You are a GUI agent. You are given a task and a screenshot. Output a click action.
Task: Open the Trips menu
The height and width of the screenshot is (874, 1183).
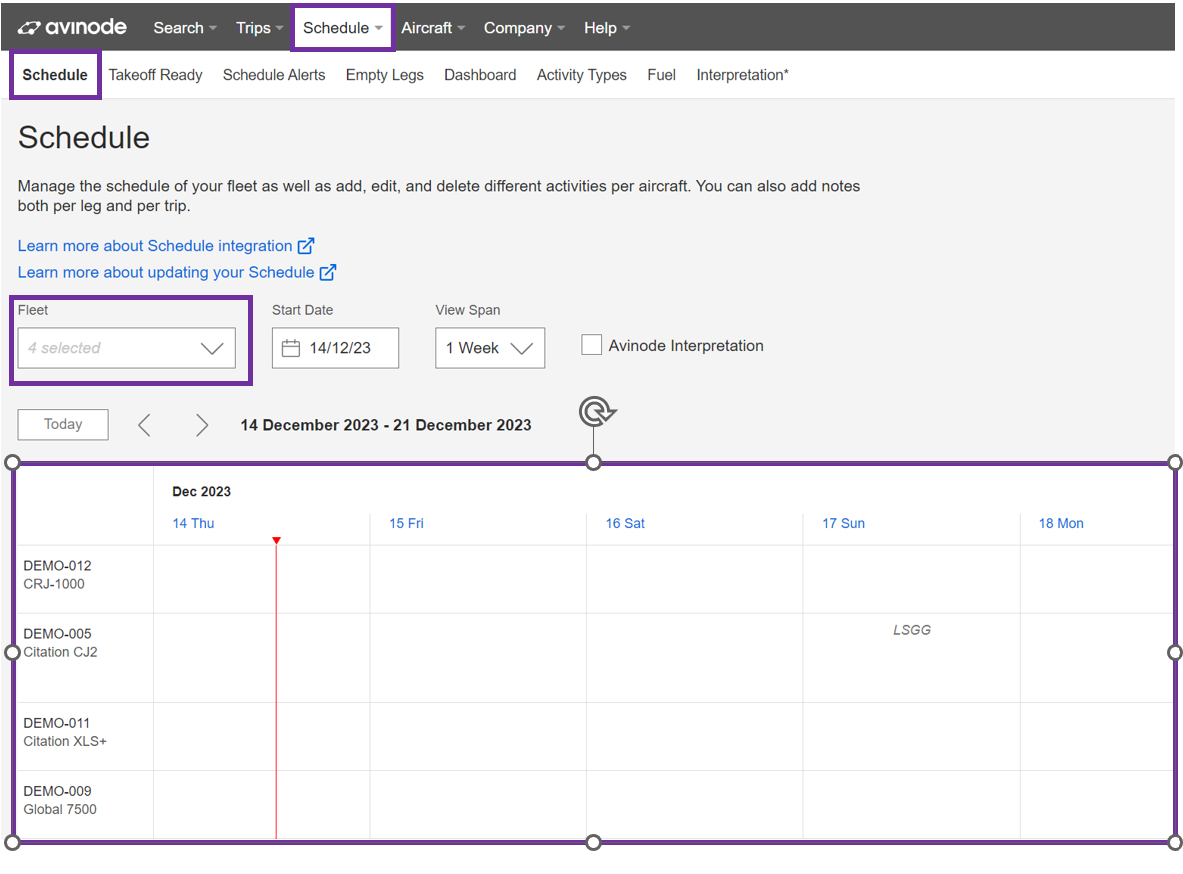pos(260,28)
